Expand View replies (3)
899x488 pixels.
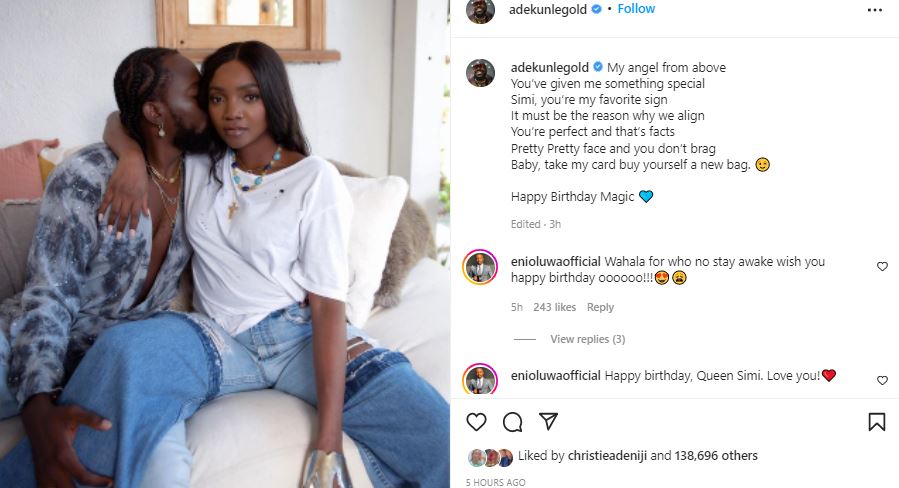(x=587, y=340)
